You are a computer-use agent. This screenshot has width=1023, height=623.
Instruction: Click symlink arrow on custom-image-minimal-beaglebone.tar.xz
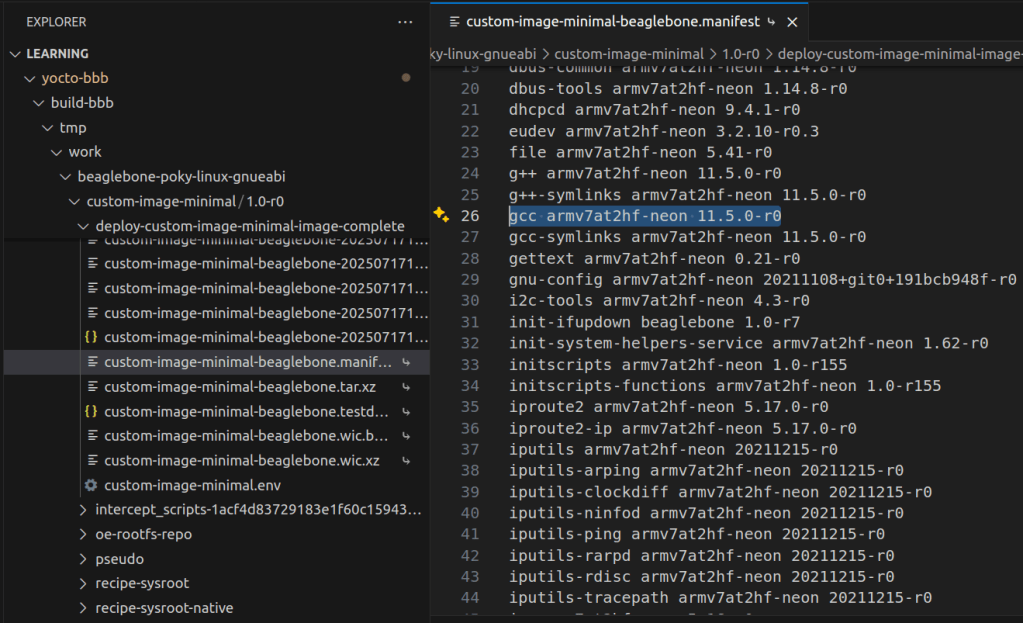tap(406, 386)
